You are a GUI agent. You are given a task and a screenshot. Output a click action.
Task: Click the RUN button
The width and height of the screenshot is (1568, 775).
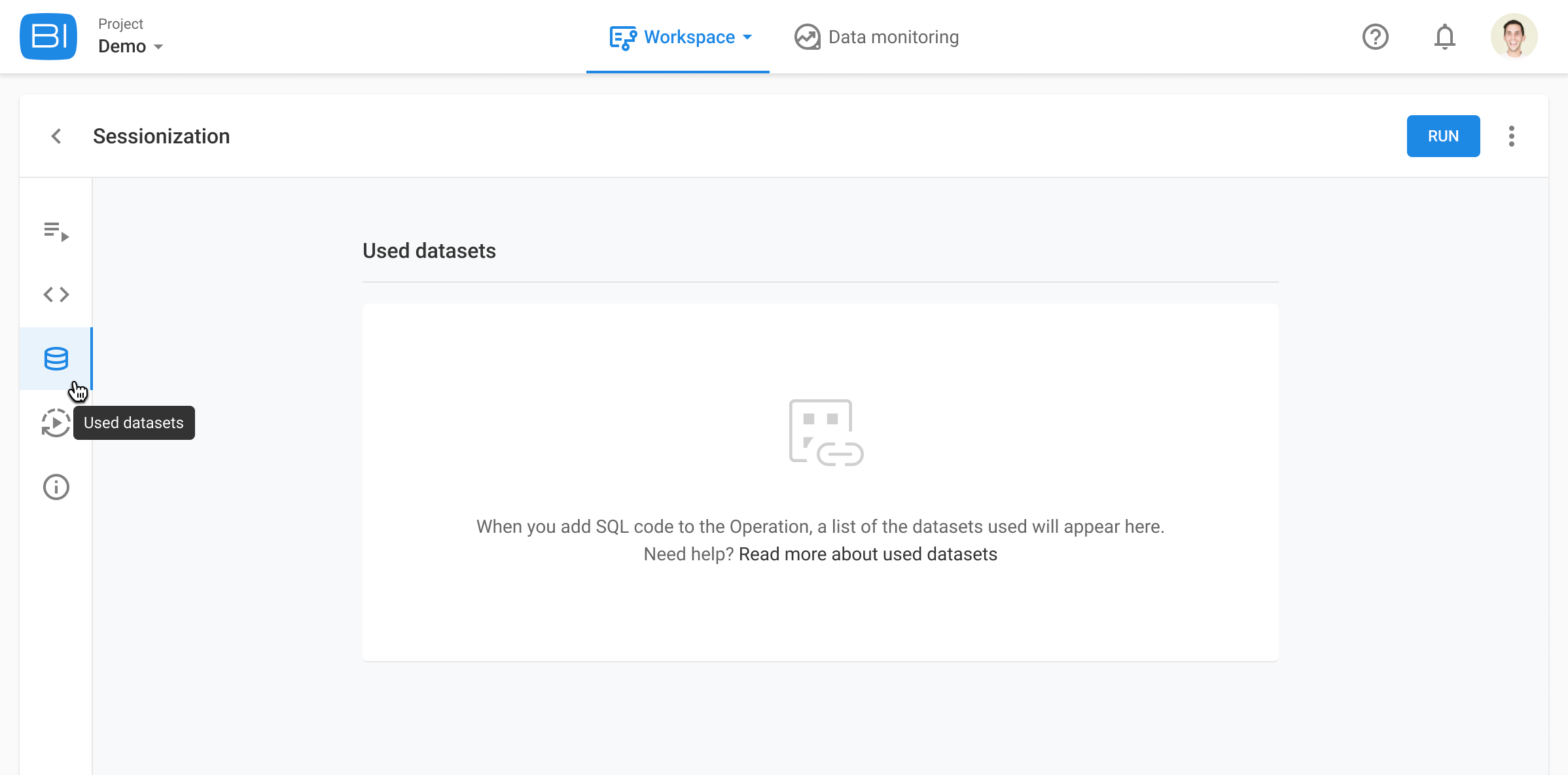tap(1444, 136)
